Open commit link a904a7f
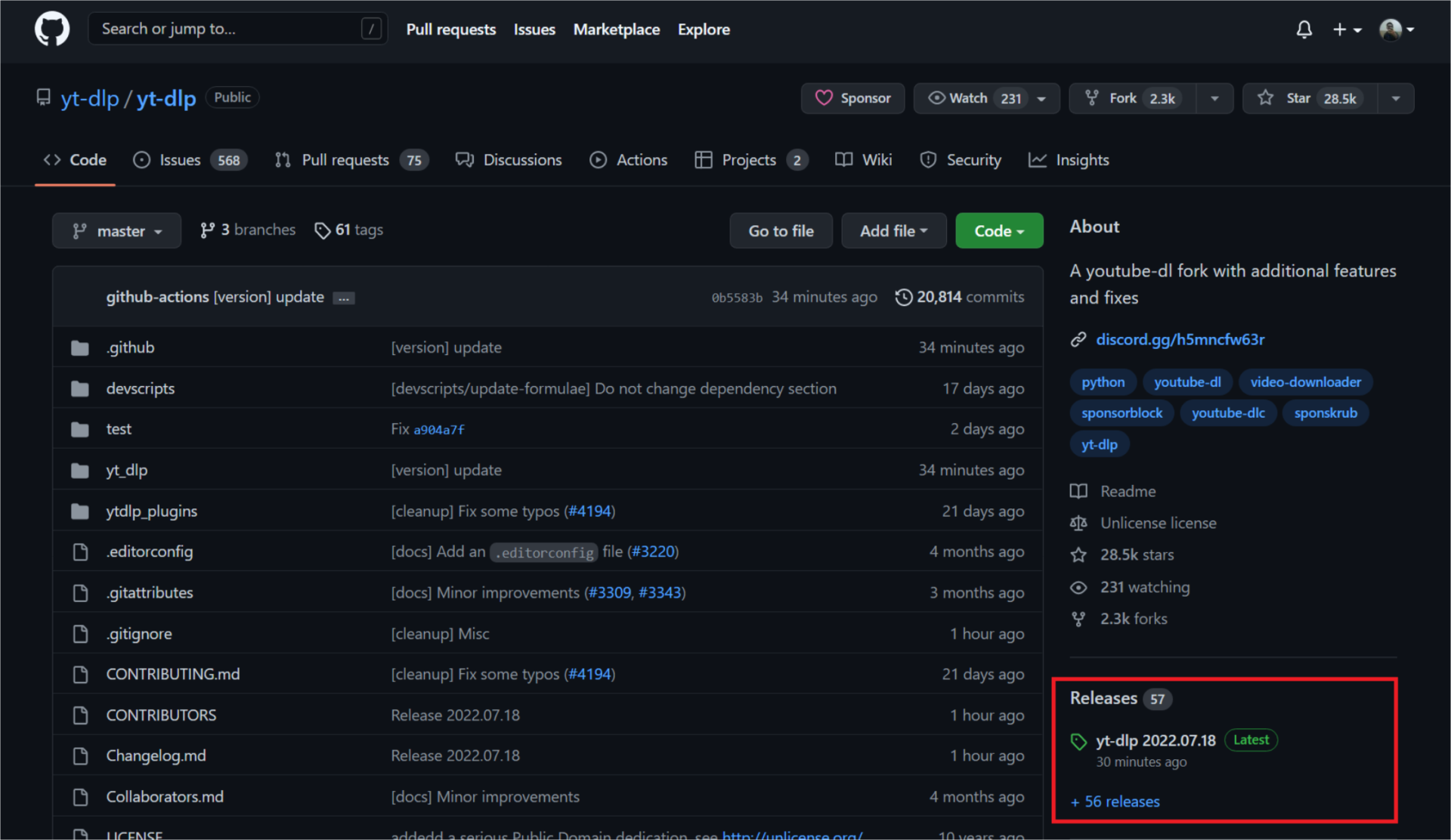Viewport: 1451px width, 840px height. [439, 430]
